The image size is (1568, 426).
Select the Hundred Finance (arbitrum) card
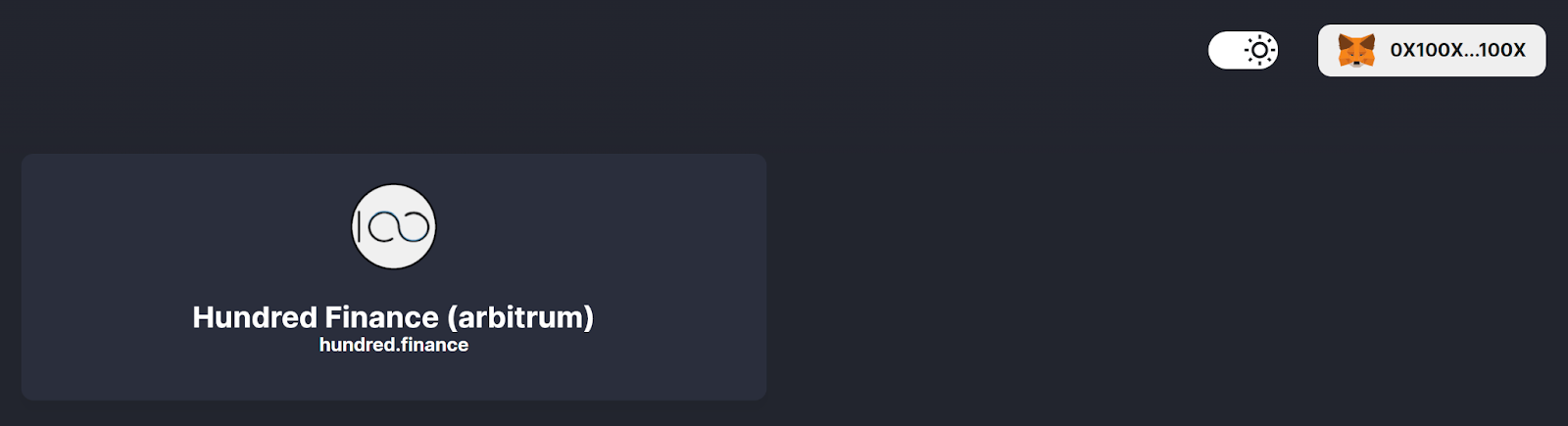pos(394,277)
